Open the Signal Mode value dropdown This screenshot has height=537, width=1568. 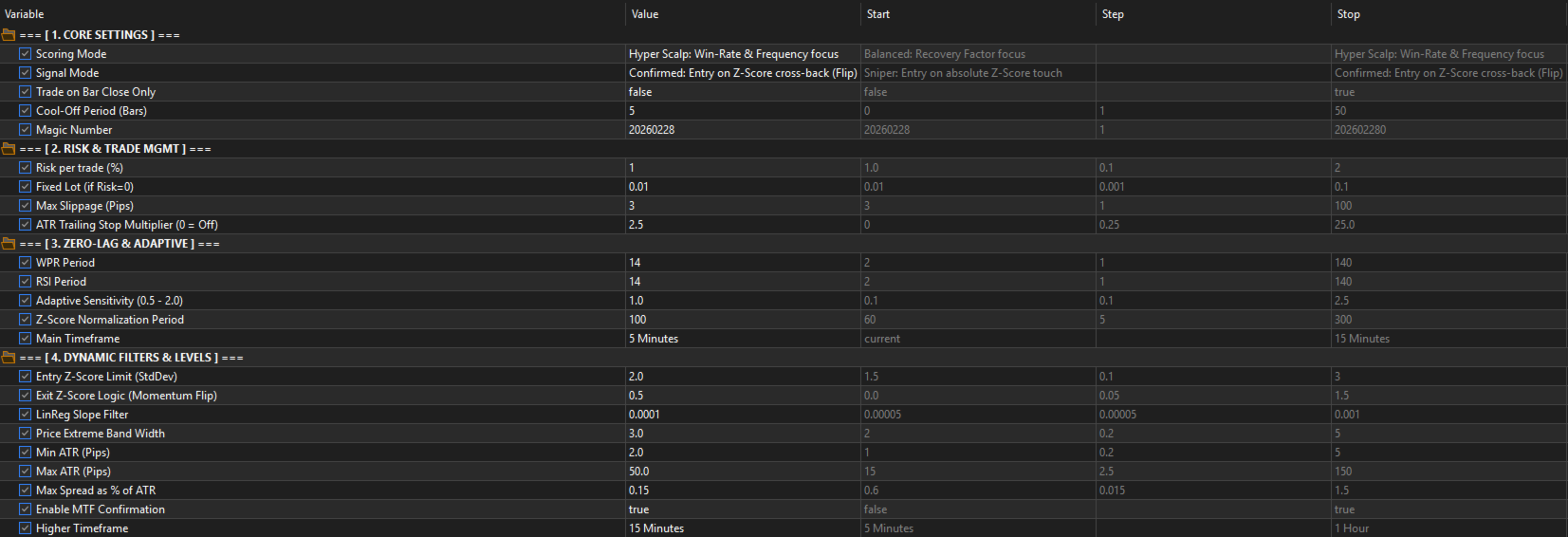click(743, 73)
